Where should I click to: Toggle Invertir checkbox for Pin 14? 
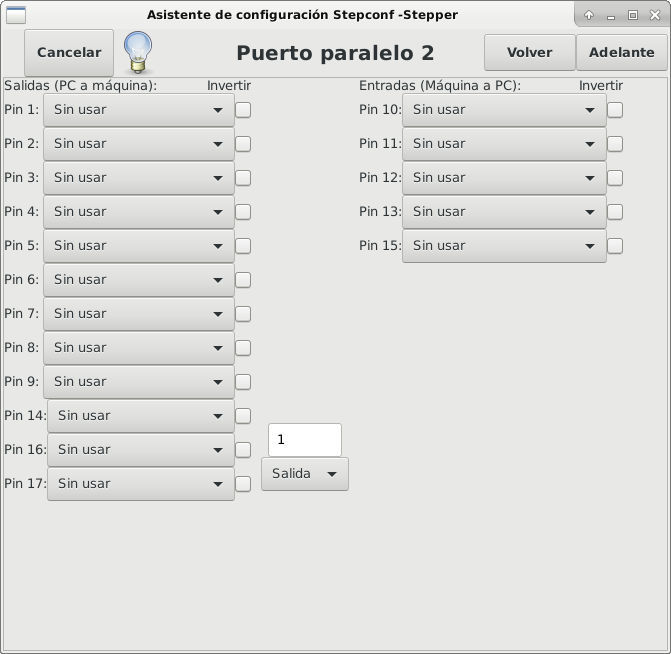[x=243, y=416]
